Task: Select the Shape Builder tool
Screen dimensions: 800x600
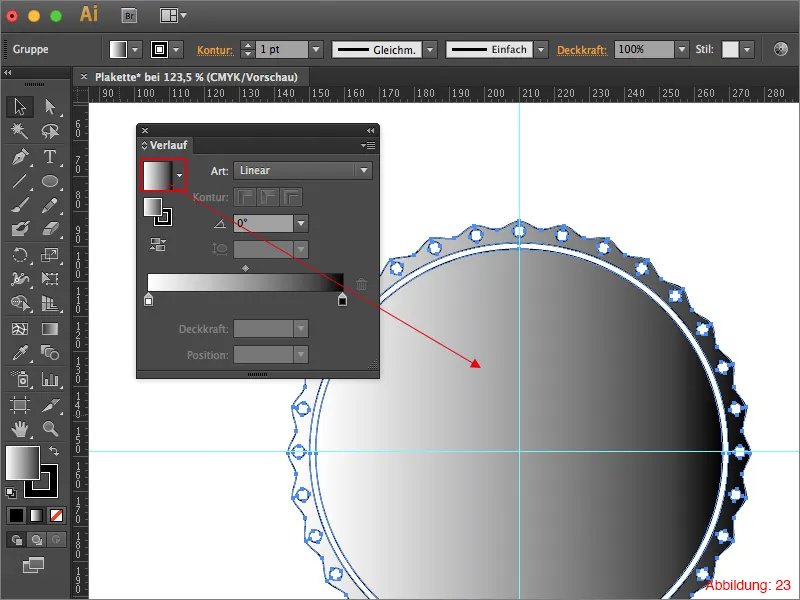Action: [20, 303]
